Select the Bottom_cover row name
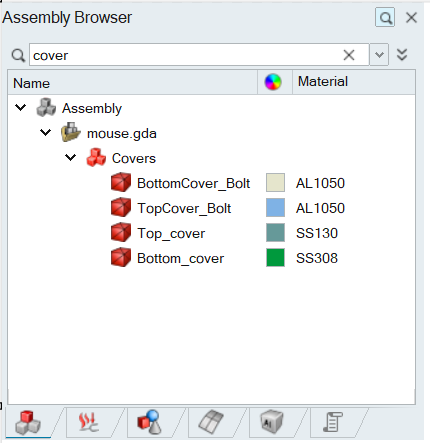 tap(180, 259)
